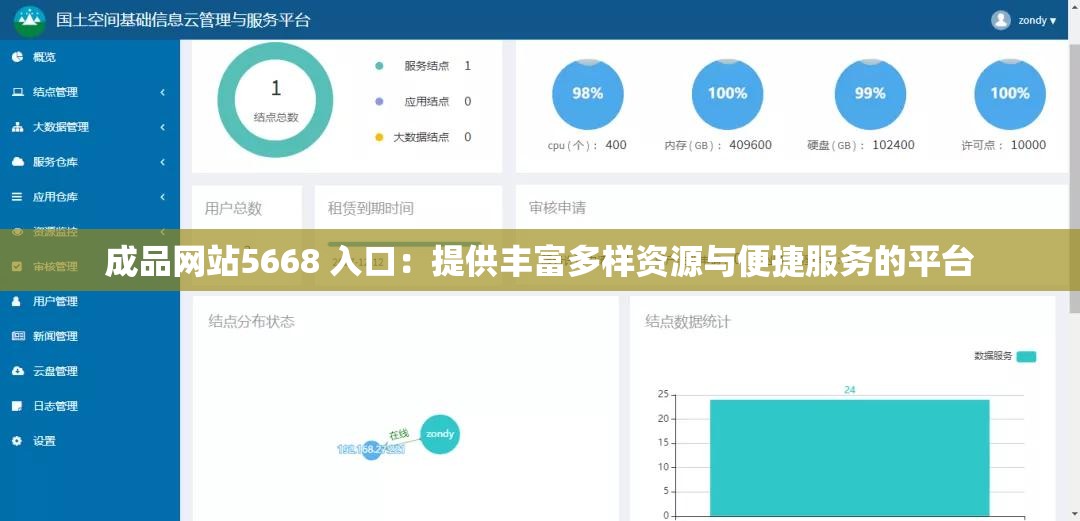Click the platform mountain logo icon
The width and height of the screenshot is (1080, 521).
[30, 21]
